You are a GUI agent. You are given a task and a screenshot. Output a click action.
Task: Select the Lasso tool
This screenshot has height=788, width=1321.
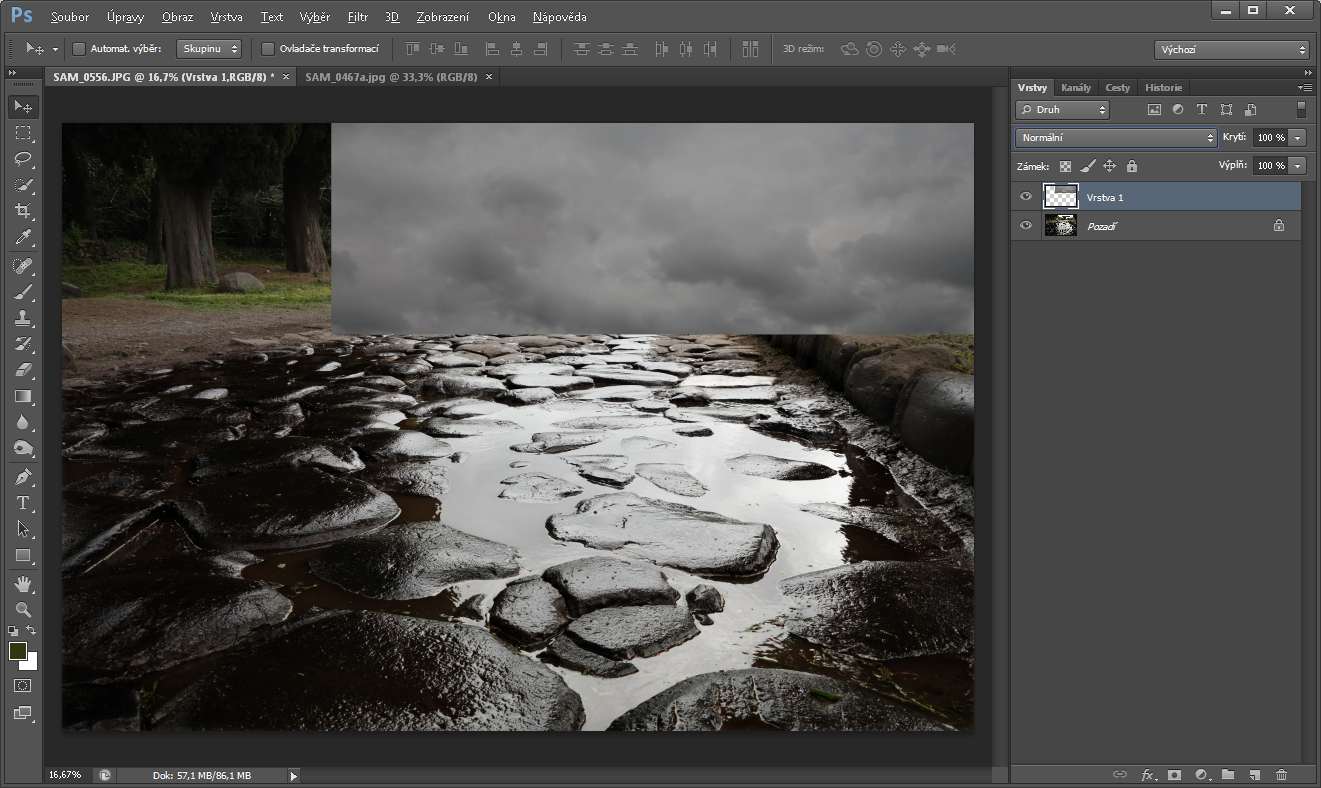tap(23, 159)
